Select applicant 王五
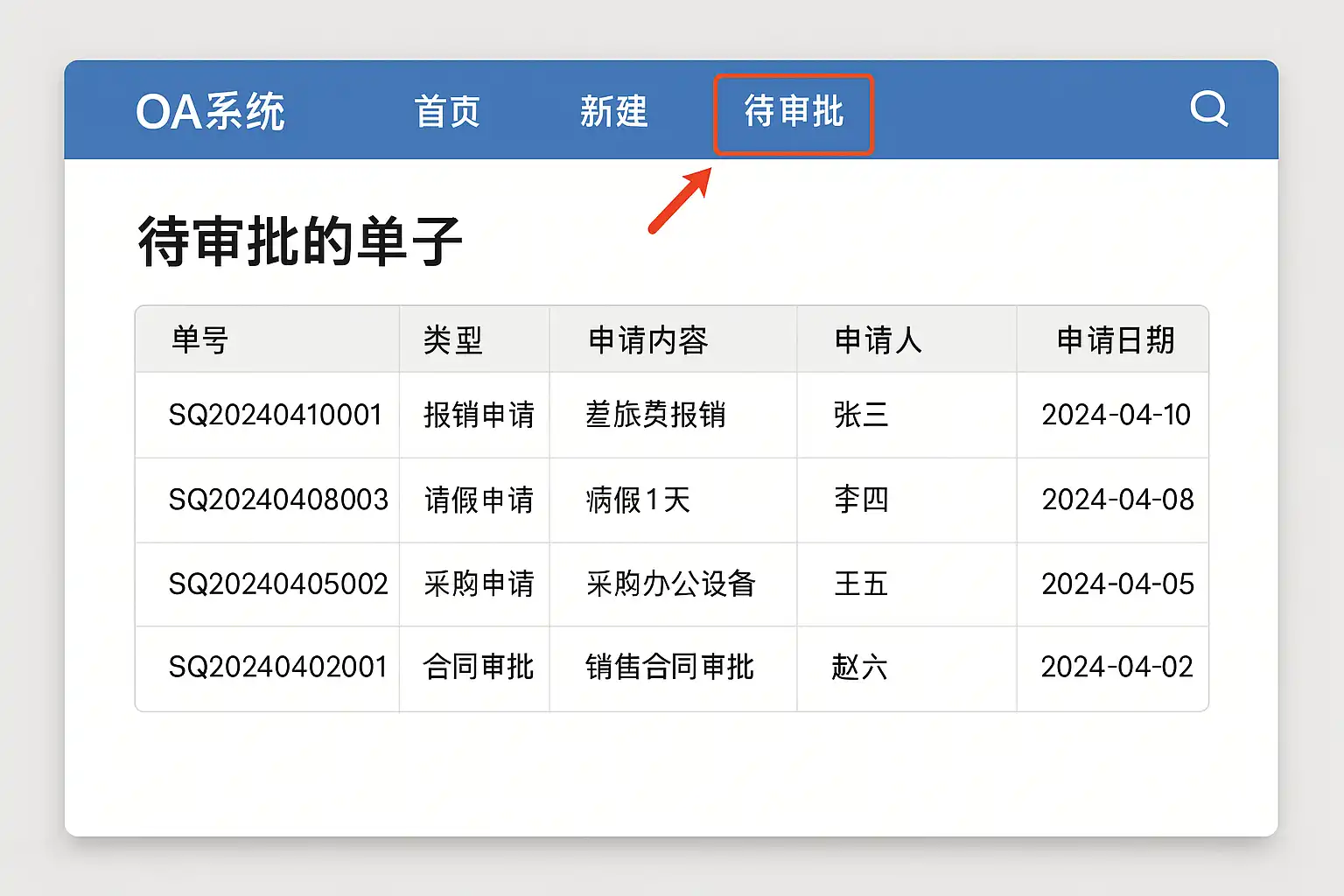Image resolution: width=1344 pixels, height=896 pixels. (861, 584)
